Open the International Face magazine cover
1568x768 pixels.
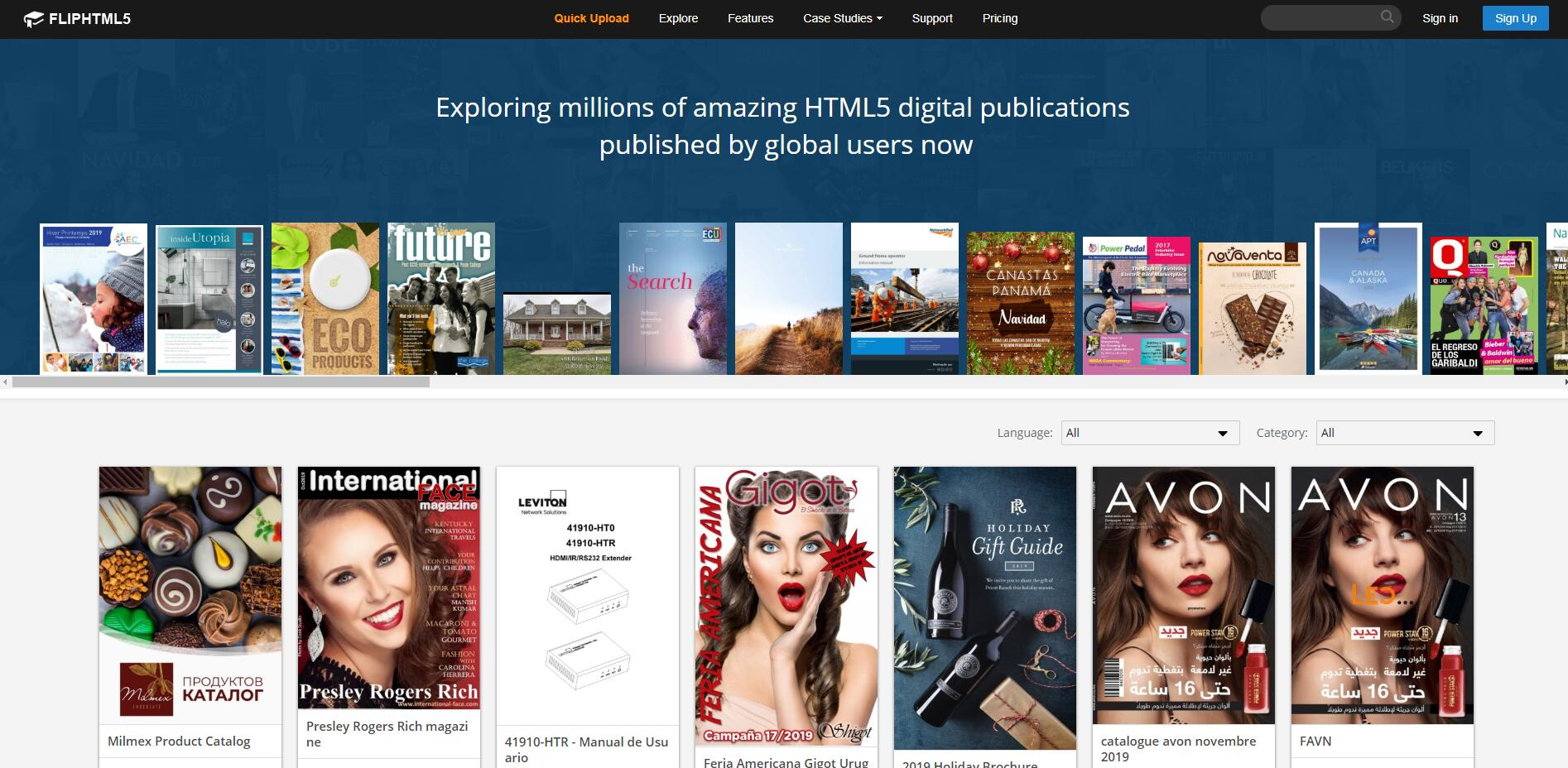pyautogui.click(x=389, y=588)
